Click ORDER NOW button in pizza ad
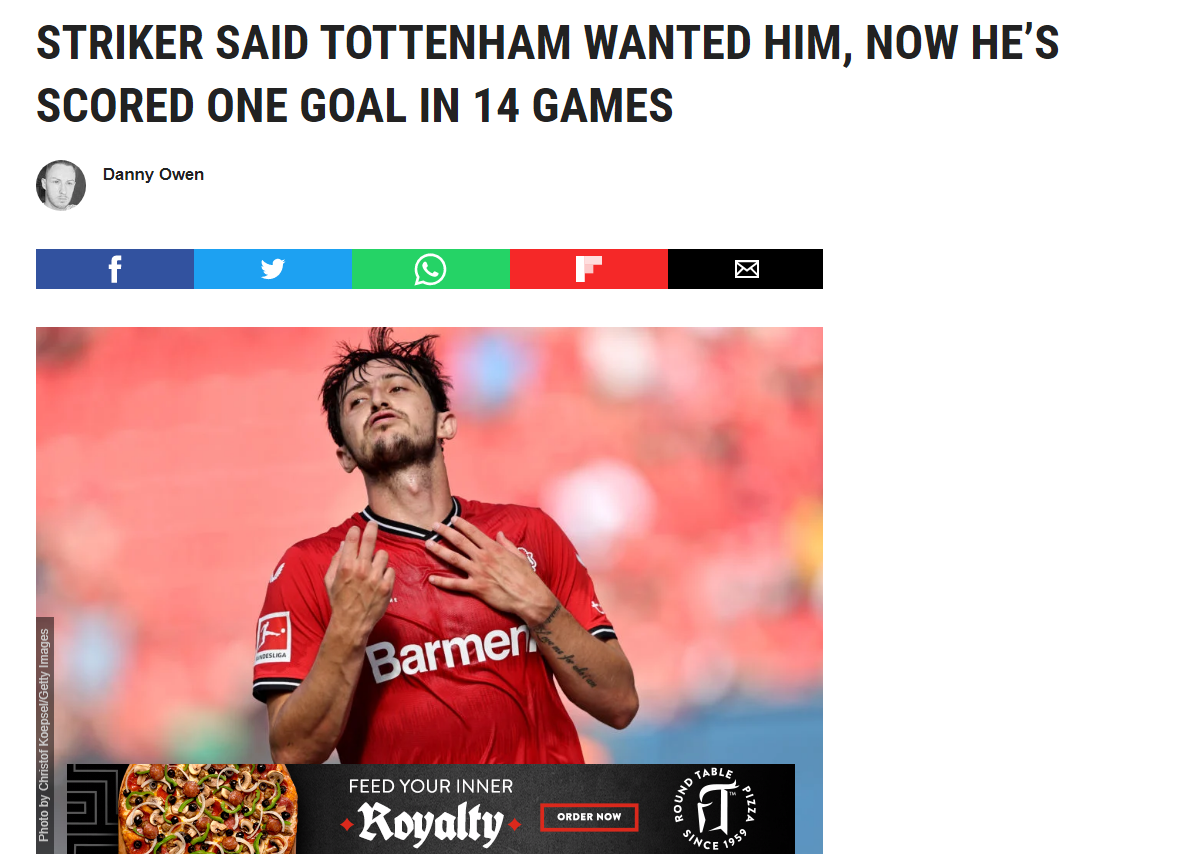 pyautogui.click(x=589, y=817)
